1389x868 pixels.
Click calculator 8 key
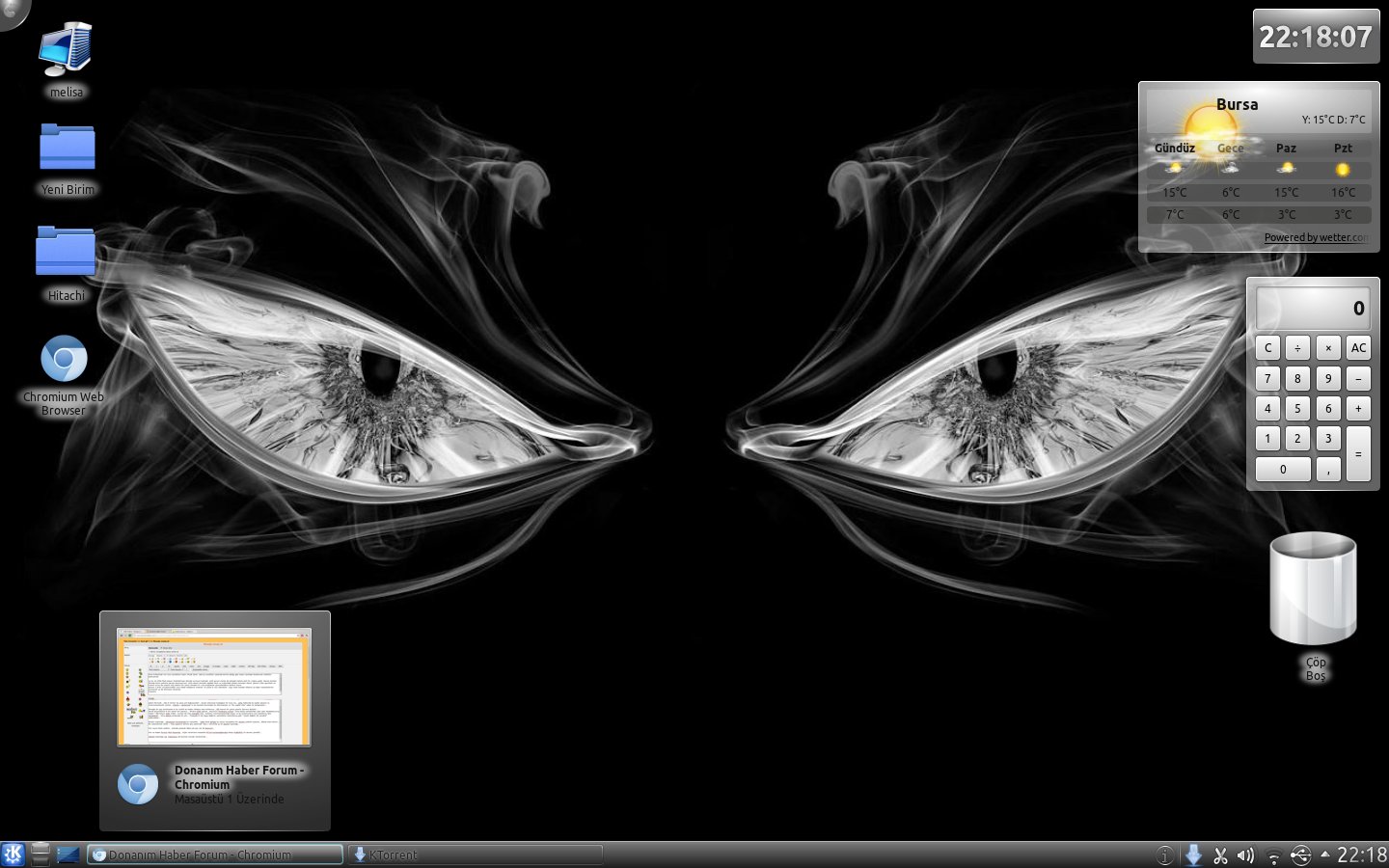click(1297, 379)
